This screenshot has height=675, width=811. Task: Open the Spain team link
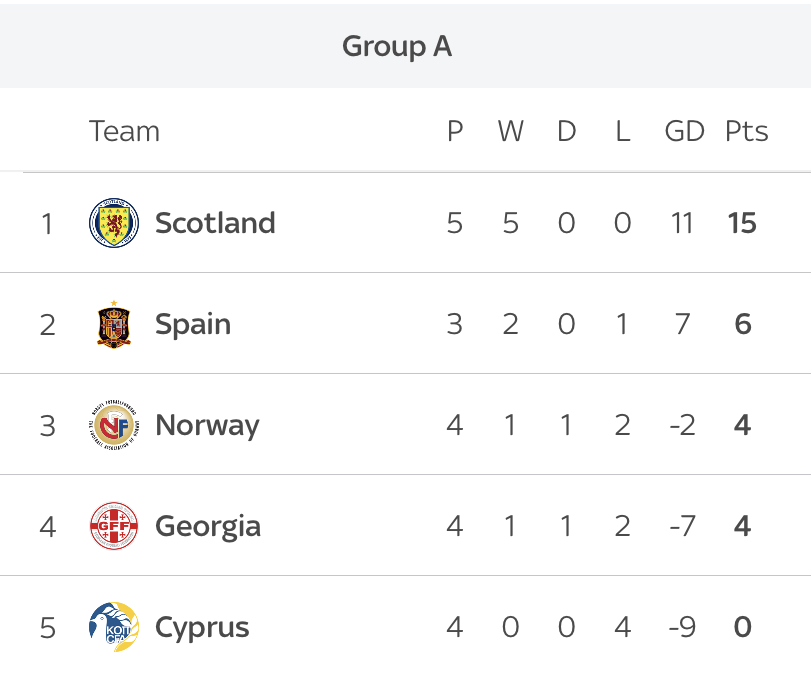click(x=193, y=324)
